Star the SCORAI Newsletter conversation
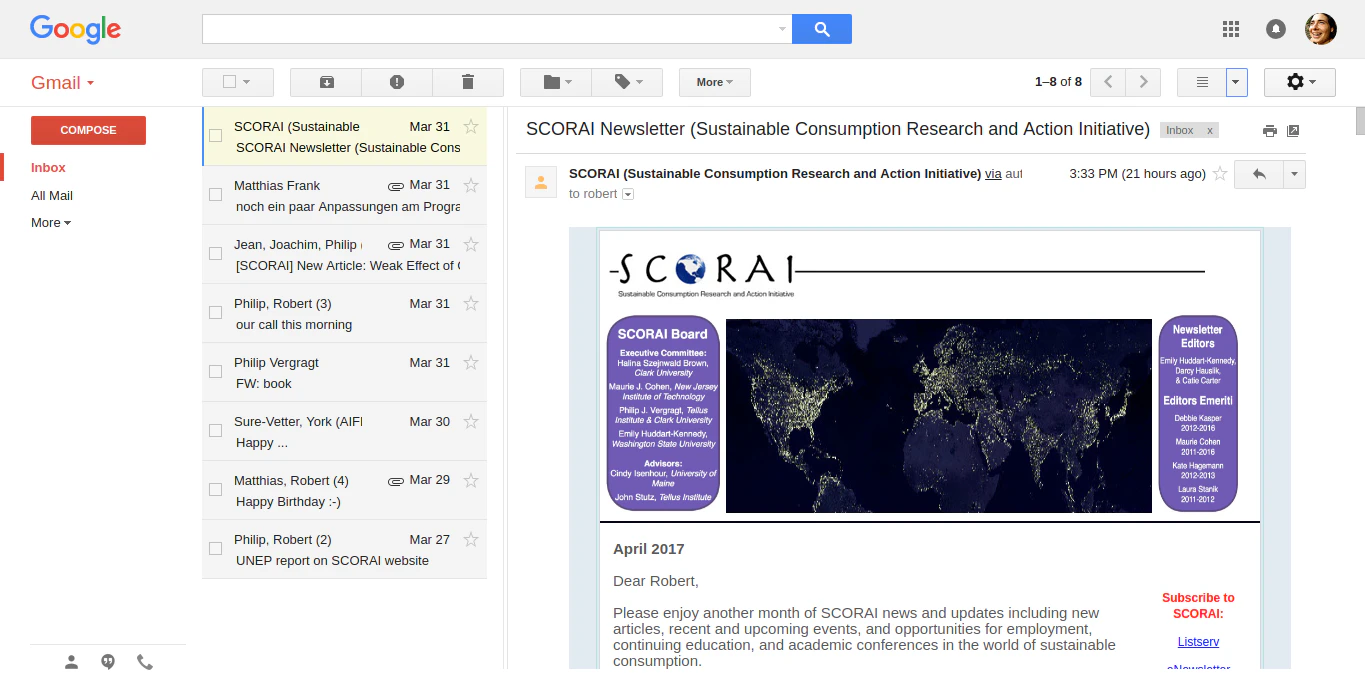 470,127
